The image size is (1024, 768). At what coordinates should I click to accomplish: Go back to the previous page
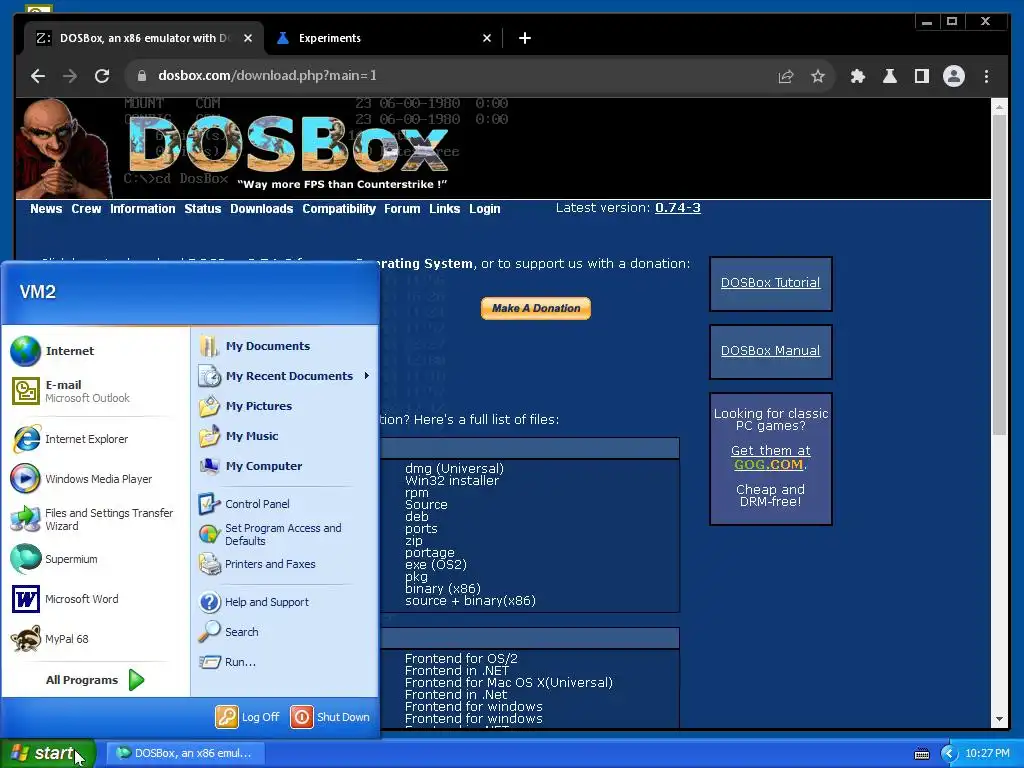coord(38,76)
